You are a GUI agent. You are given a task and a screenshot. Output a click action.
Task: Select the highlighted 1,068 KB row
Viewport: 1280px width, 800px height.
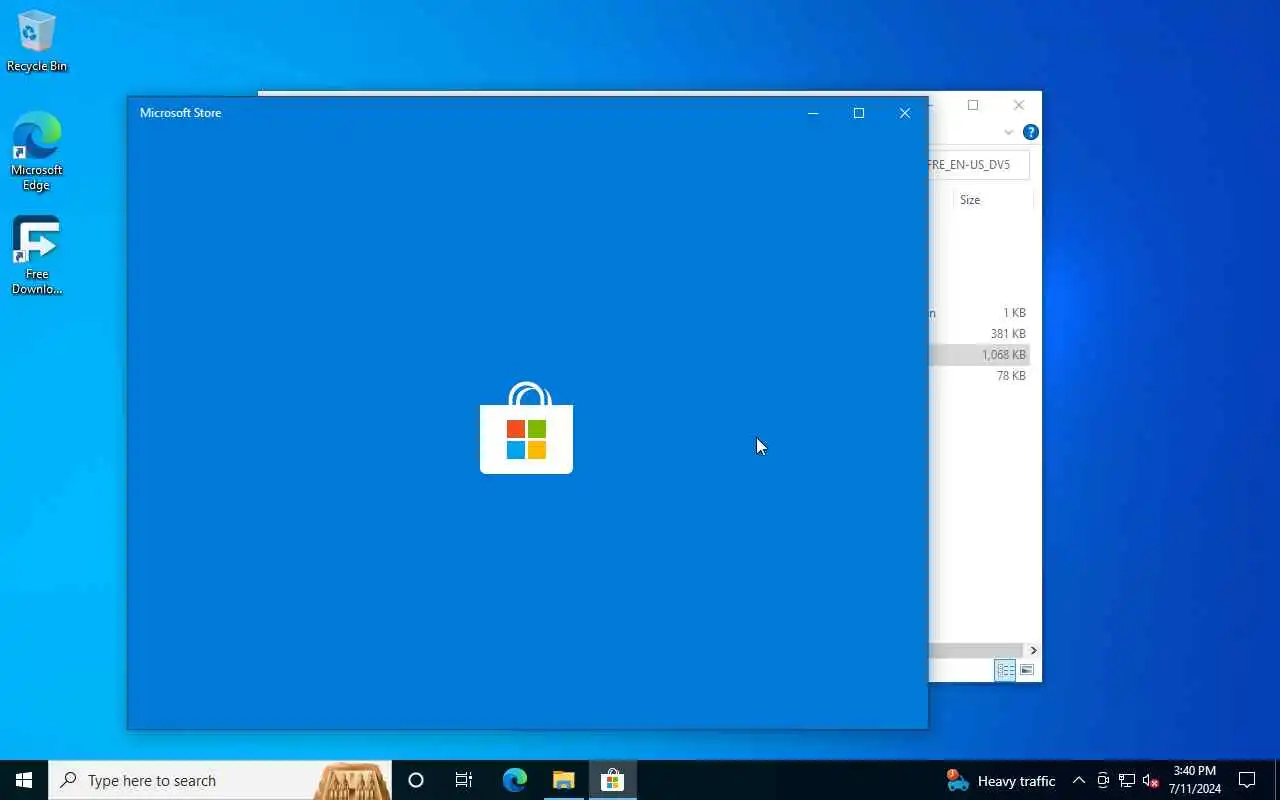[x=980, y=355]
